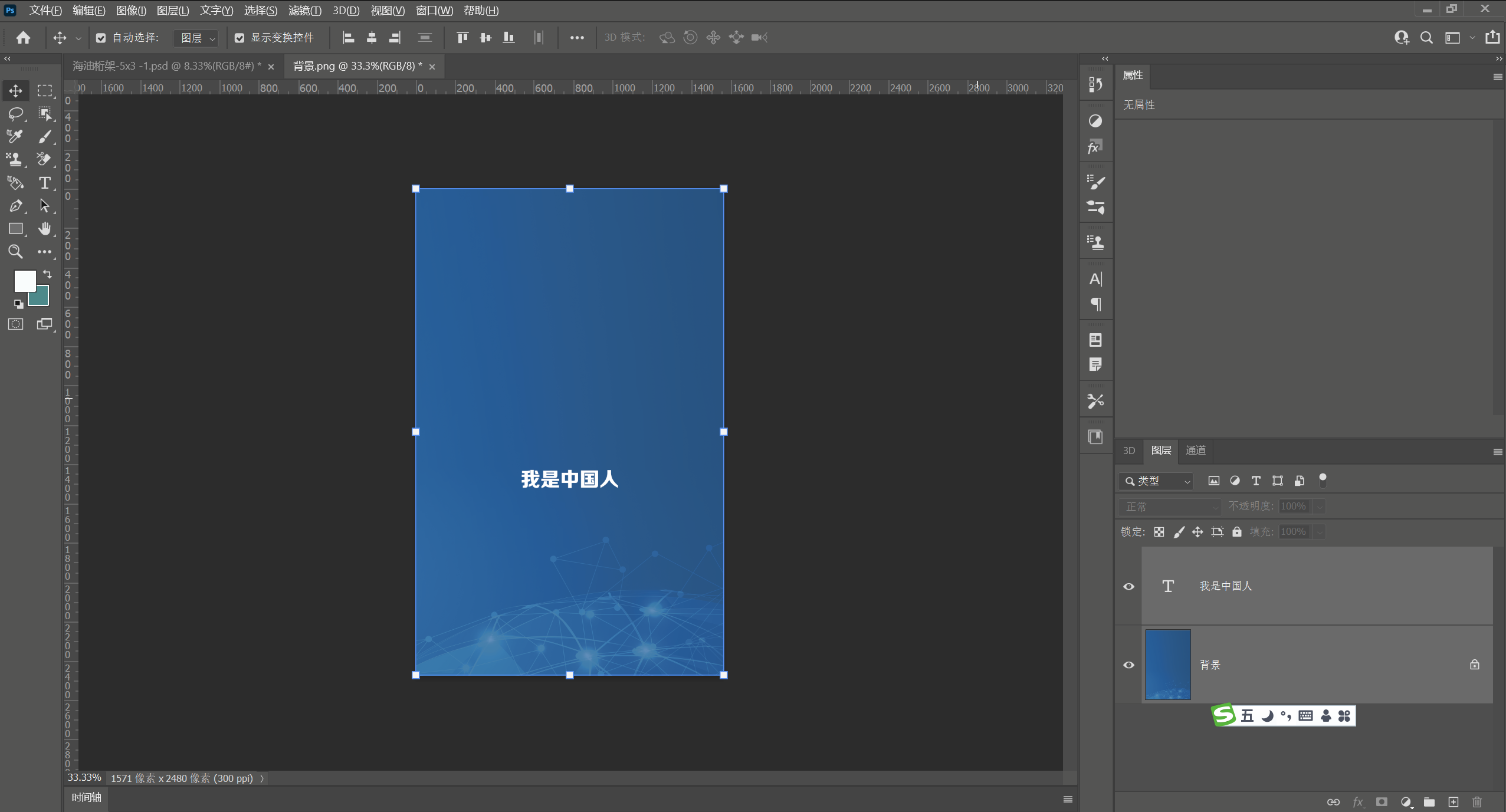Toggle the 显示变换控件 checkbox
This screenshot has height=812, width=1506.
pos(239,38)
